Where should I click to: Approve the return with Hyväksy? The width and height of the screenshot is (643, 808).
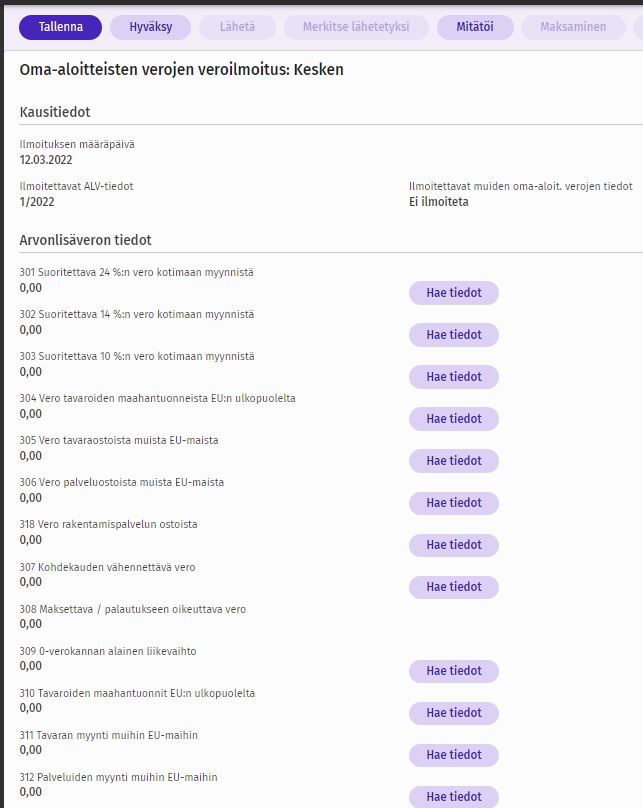pyautogui.click(x=150, y=27)
